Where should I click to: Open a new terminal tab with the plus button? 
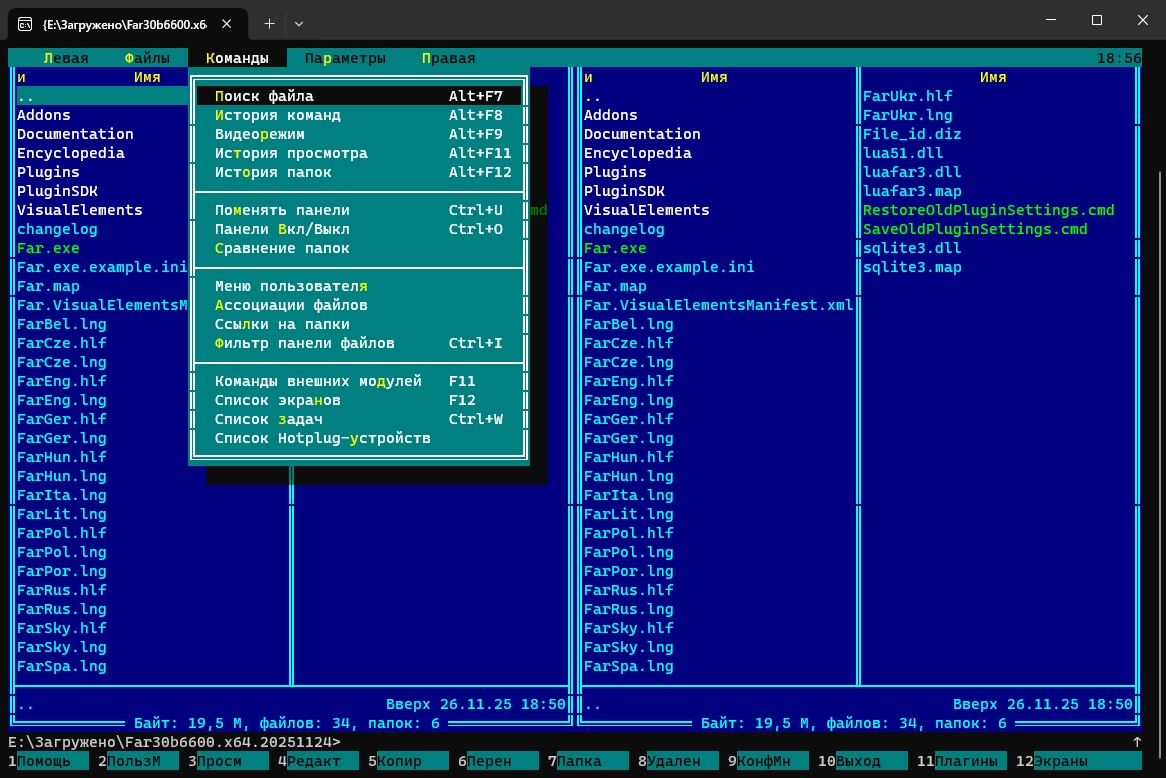(269, 22)
